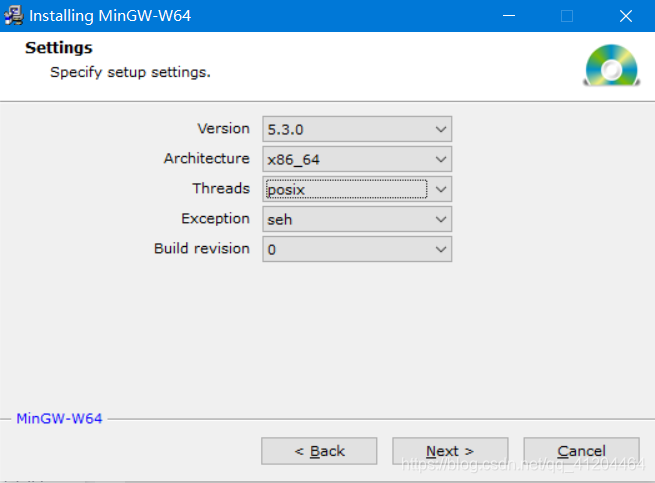Screen dimensions: 655x483
Task: Close the Installing MinGW-W64 window
Action: click(626, 16)
